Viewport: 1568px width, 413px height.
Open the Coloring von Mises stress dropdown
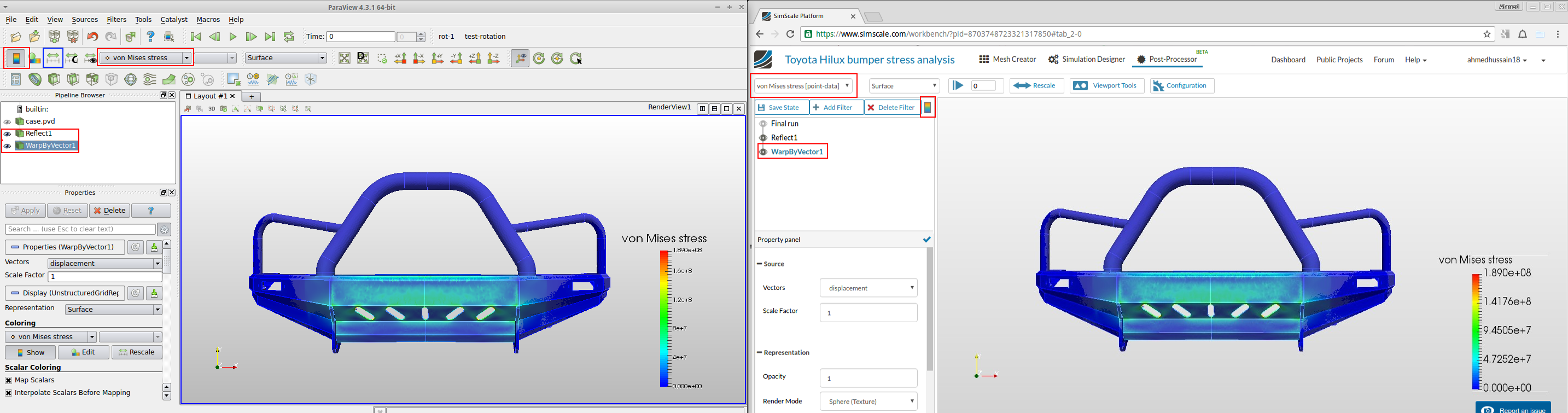pyautogui.click(x=50, y=337)
